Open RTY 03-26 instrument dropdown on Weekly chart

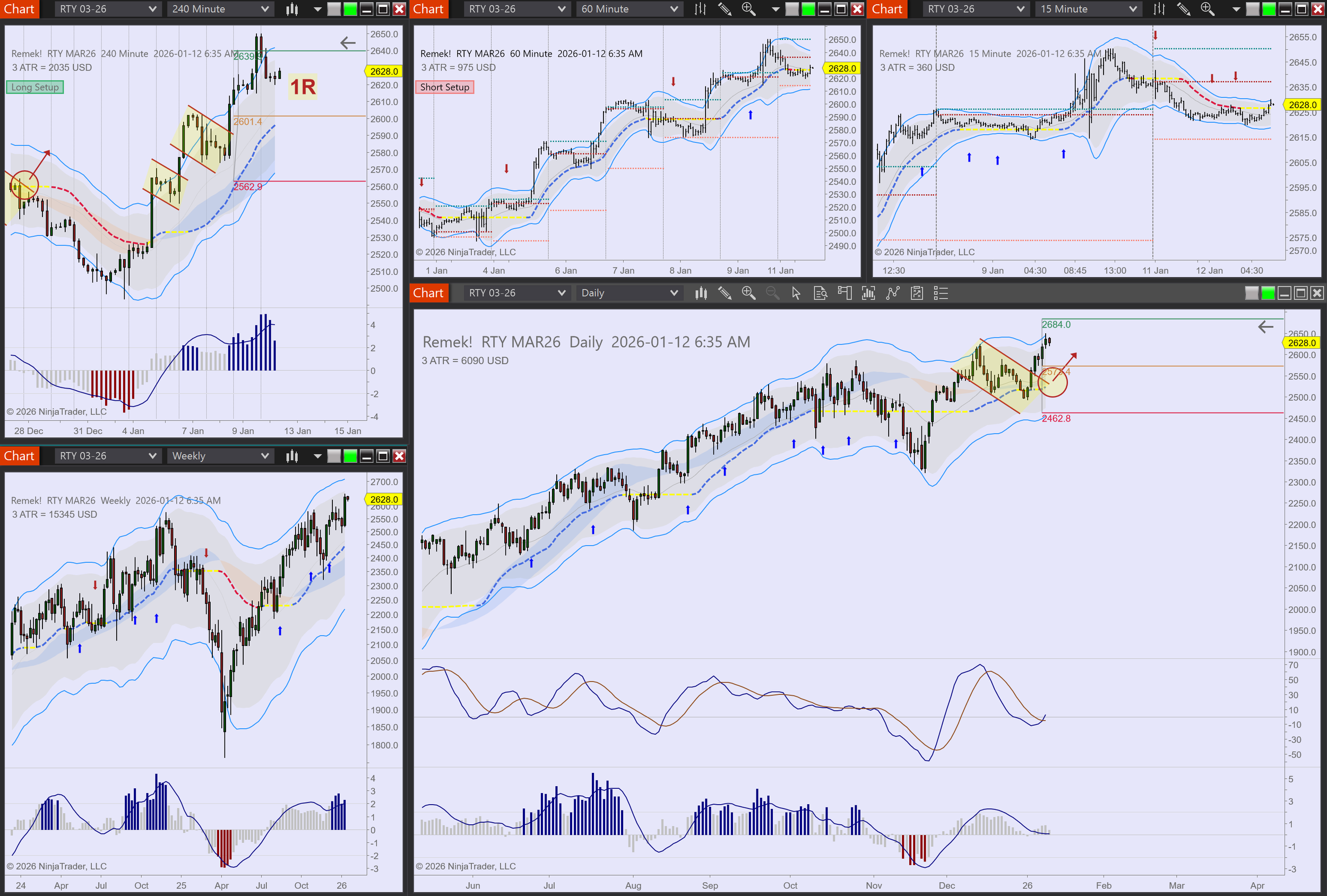click(152, 456)
